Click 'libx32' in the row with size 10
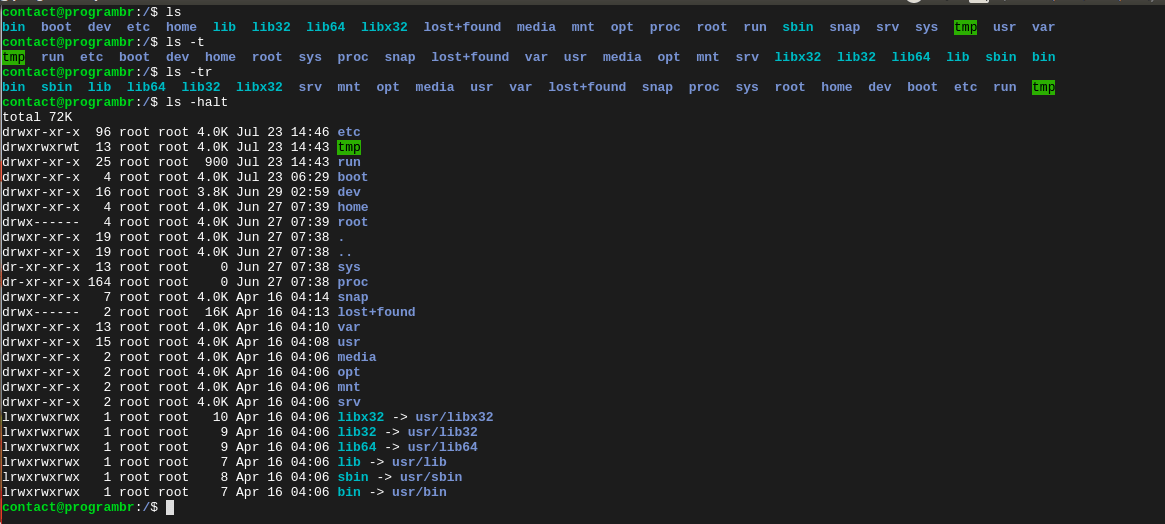This screenshot has height=524, width=1165. coord(360,417)
